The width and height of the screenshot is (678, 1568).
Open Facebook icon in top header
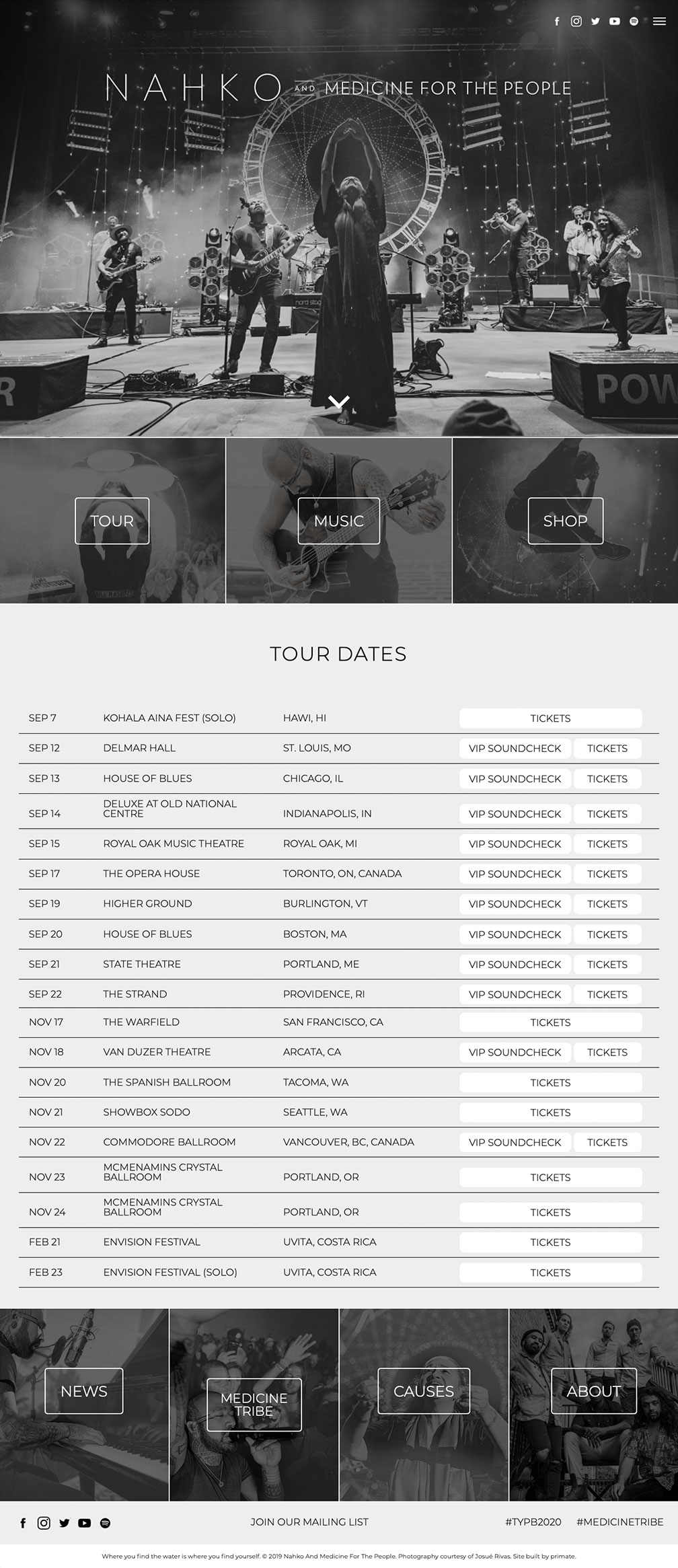click(x=557, y=22)
